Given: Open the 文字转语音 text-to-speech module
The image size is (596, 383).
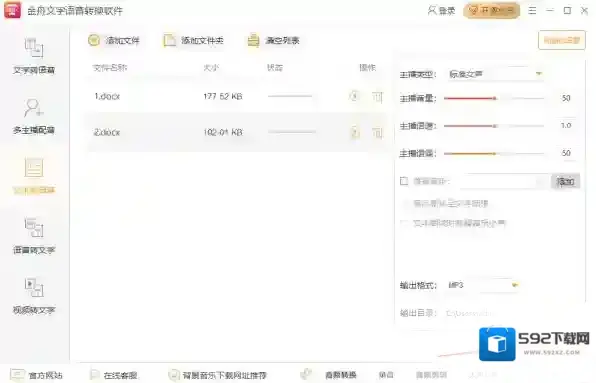Looking at the screenshot, I should pos(34,56).
